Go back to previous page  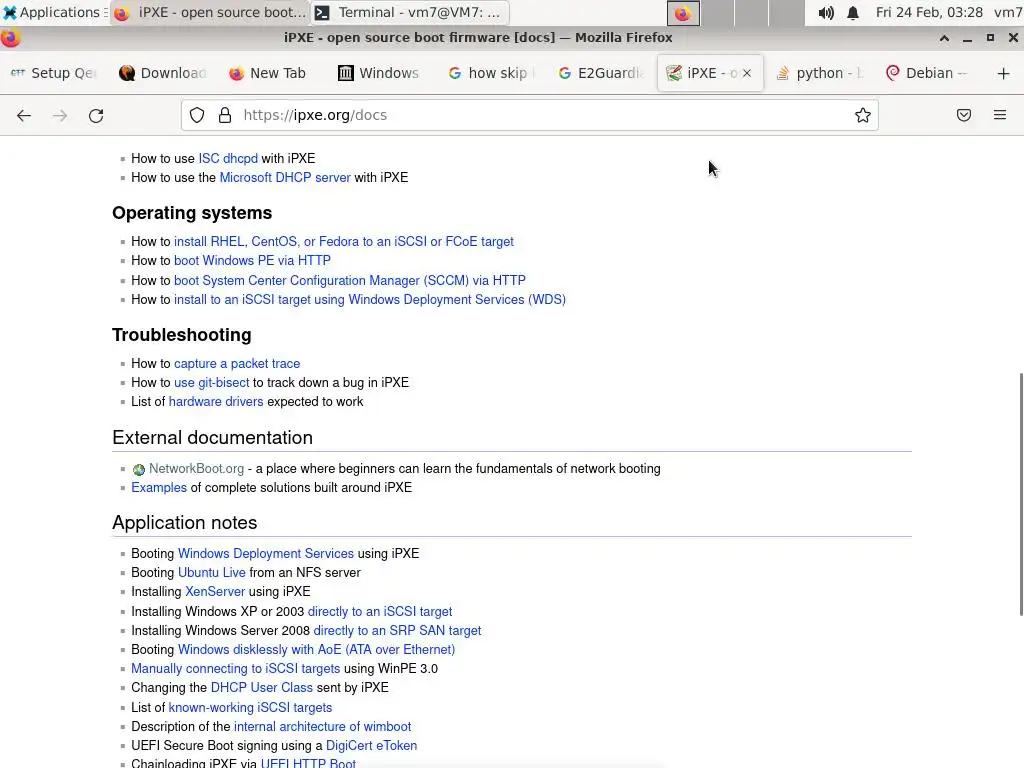(24, 116)
